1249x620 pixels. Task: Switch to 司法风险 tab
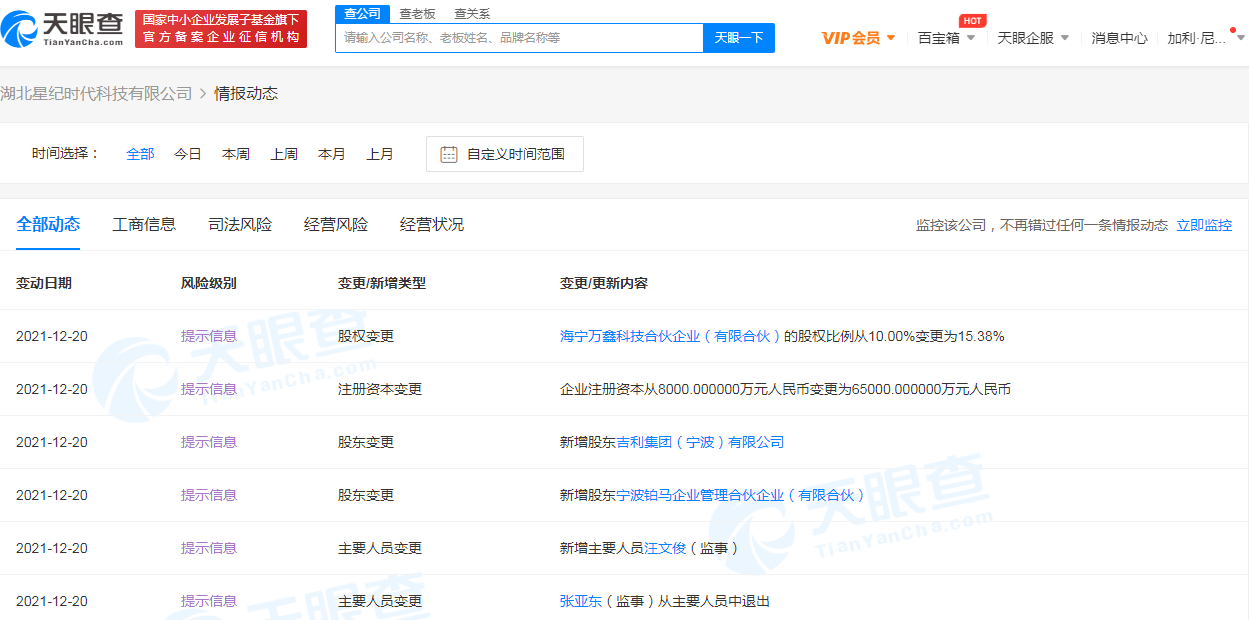click(x=240, y=224)
